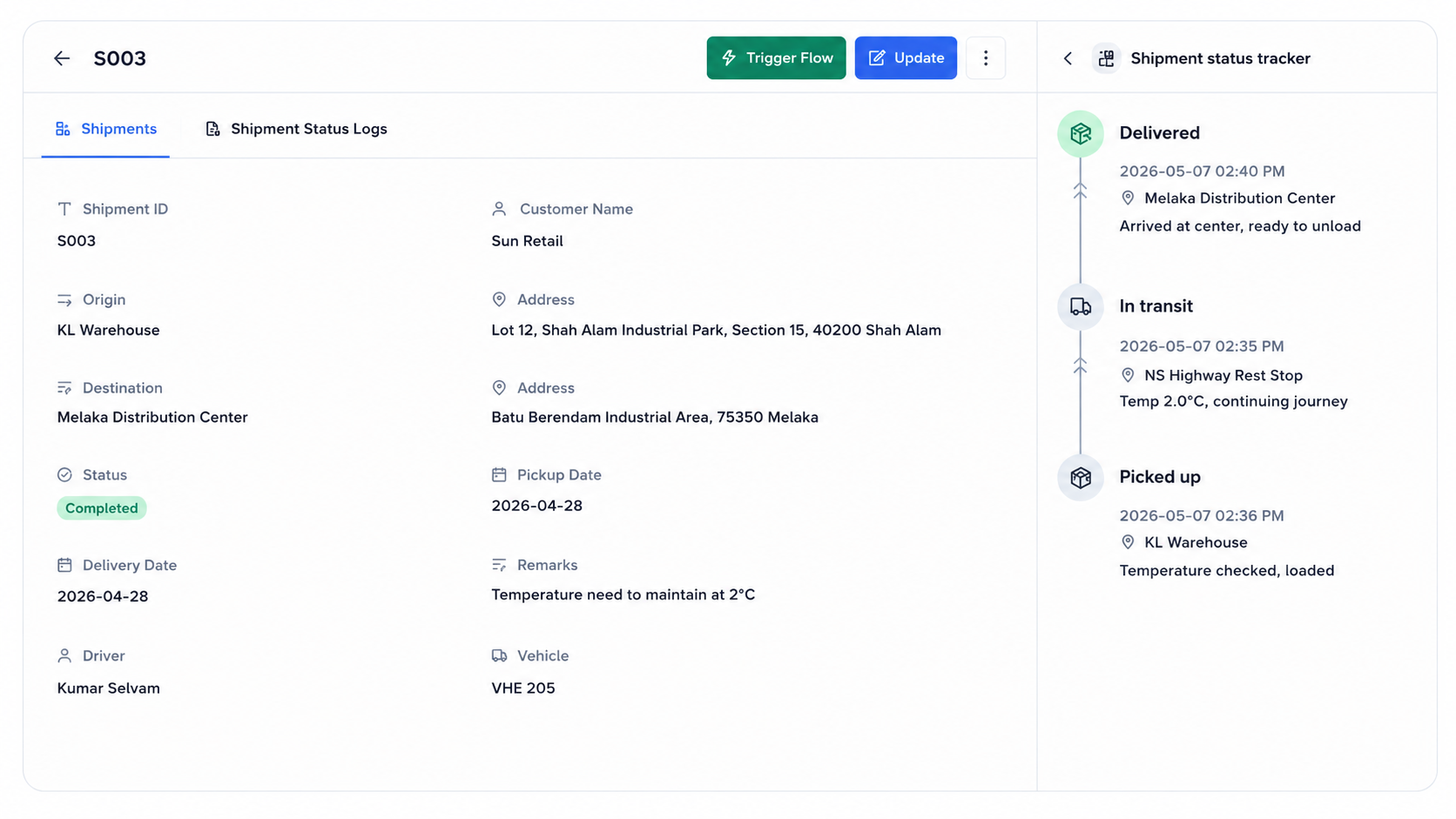Collapse the Shipment status tracker panel chevron
The image size is (1456, 819).
(x=1068, y=58)
